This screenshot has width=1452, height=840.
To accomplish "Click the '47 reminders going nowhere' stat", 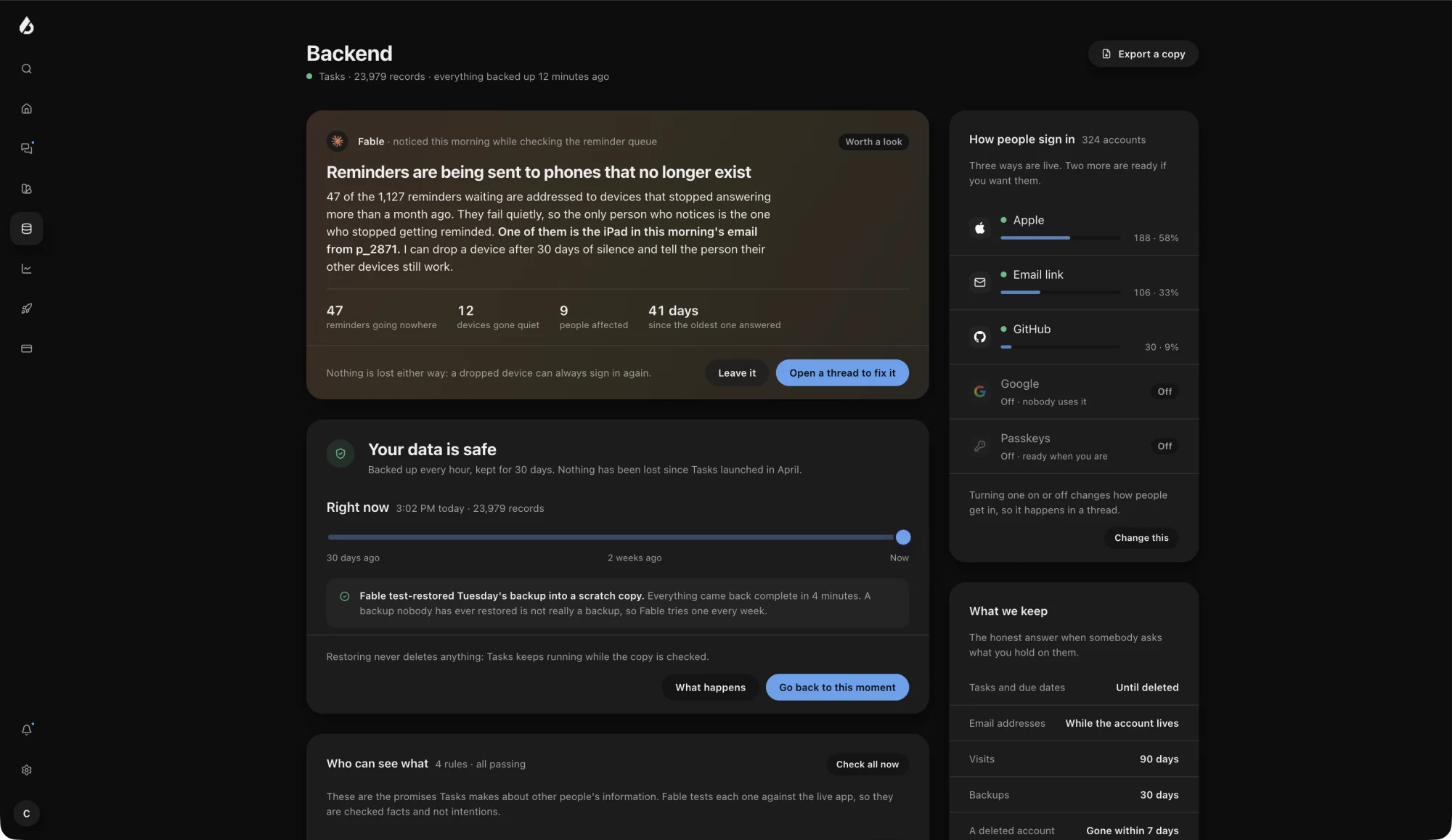I will tap(381, 317).
